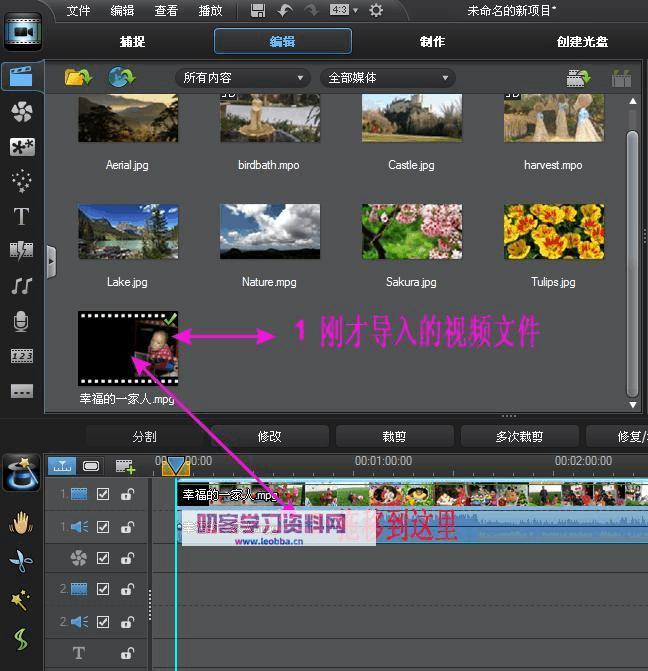Open the Audio Mixing Room music-note icon
Screen dimensions: 648x671
click(21, 286)
